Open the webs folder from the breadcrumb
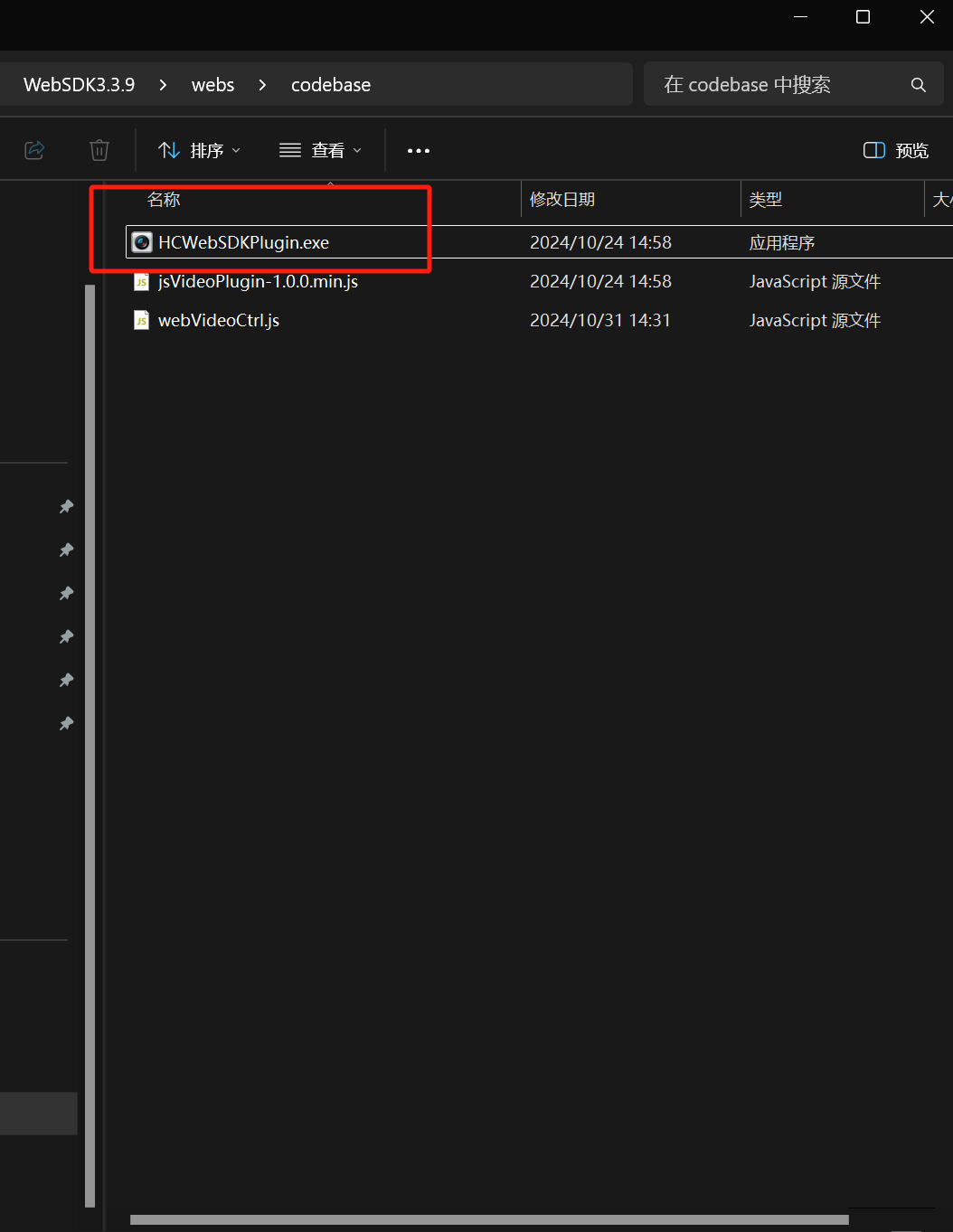The width and height of the screenshot is (953, 1232). pyautogui.click(x=212, y=84)
